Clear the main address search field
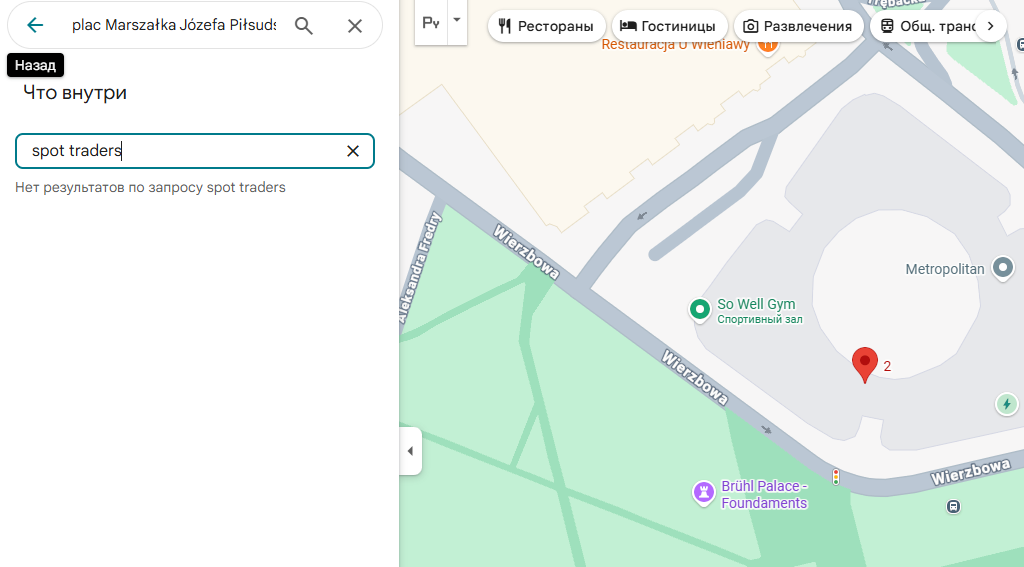 [x=355, y=26]
